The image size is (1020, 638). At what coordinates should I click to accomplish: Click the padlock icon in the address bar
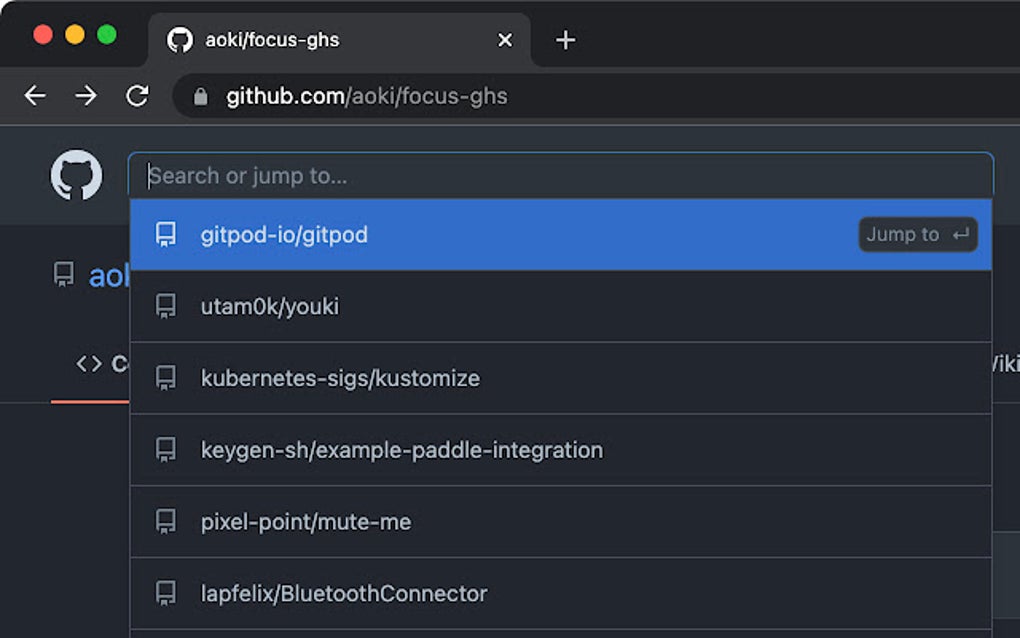pos(200,97)
